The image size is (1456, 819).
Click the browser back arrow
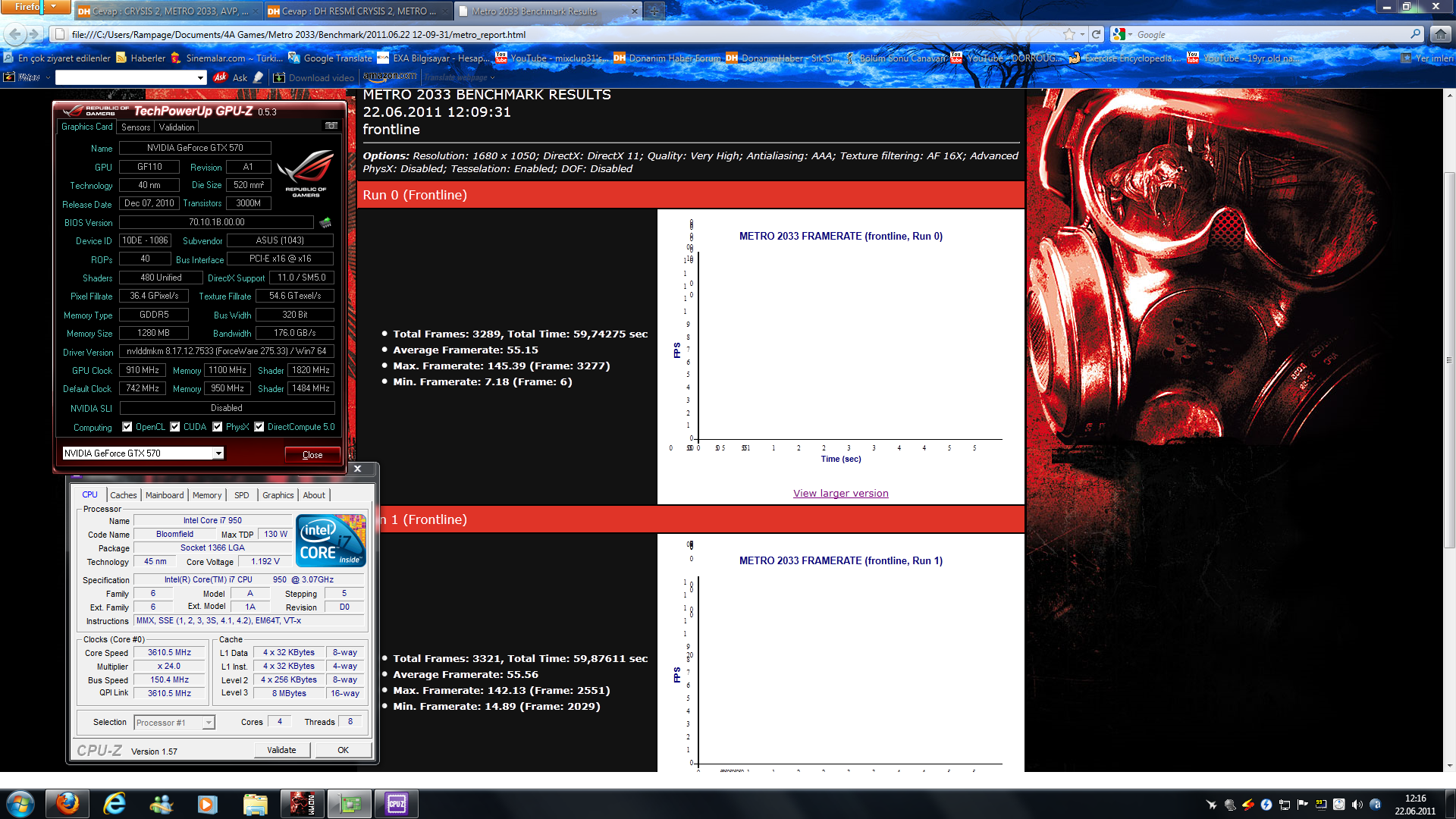pos(14,34)
